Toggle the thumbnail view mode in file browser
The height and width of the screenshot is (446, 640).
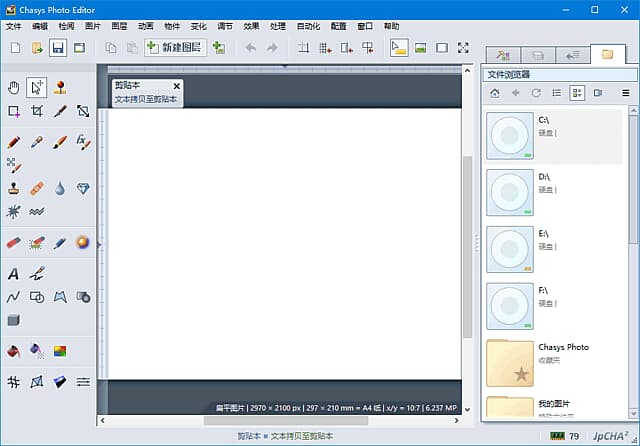[x=577, y=93]
